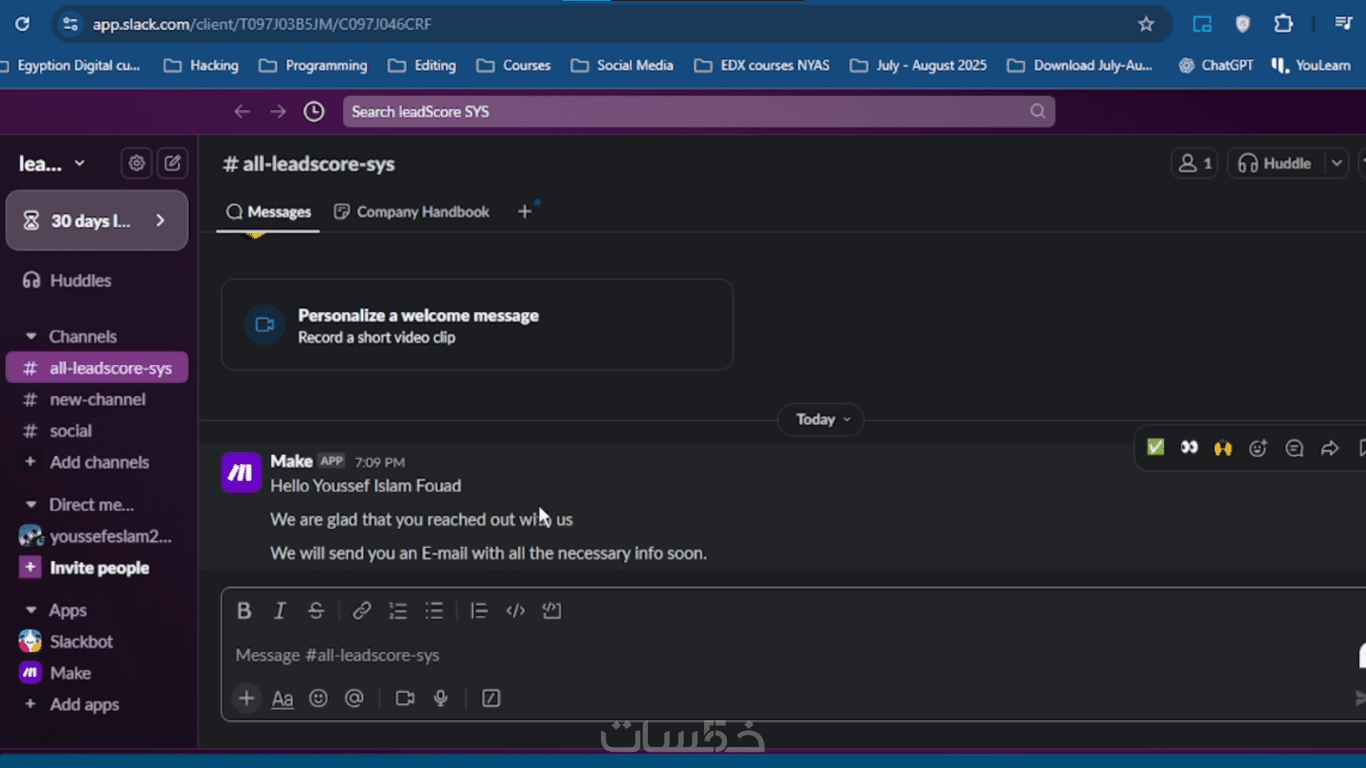The height and width of the screenshot is (768, 1366).
Task: View channel members count button
Action: point(1194,163)
